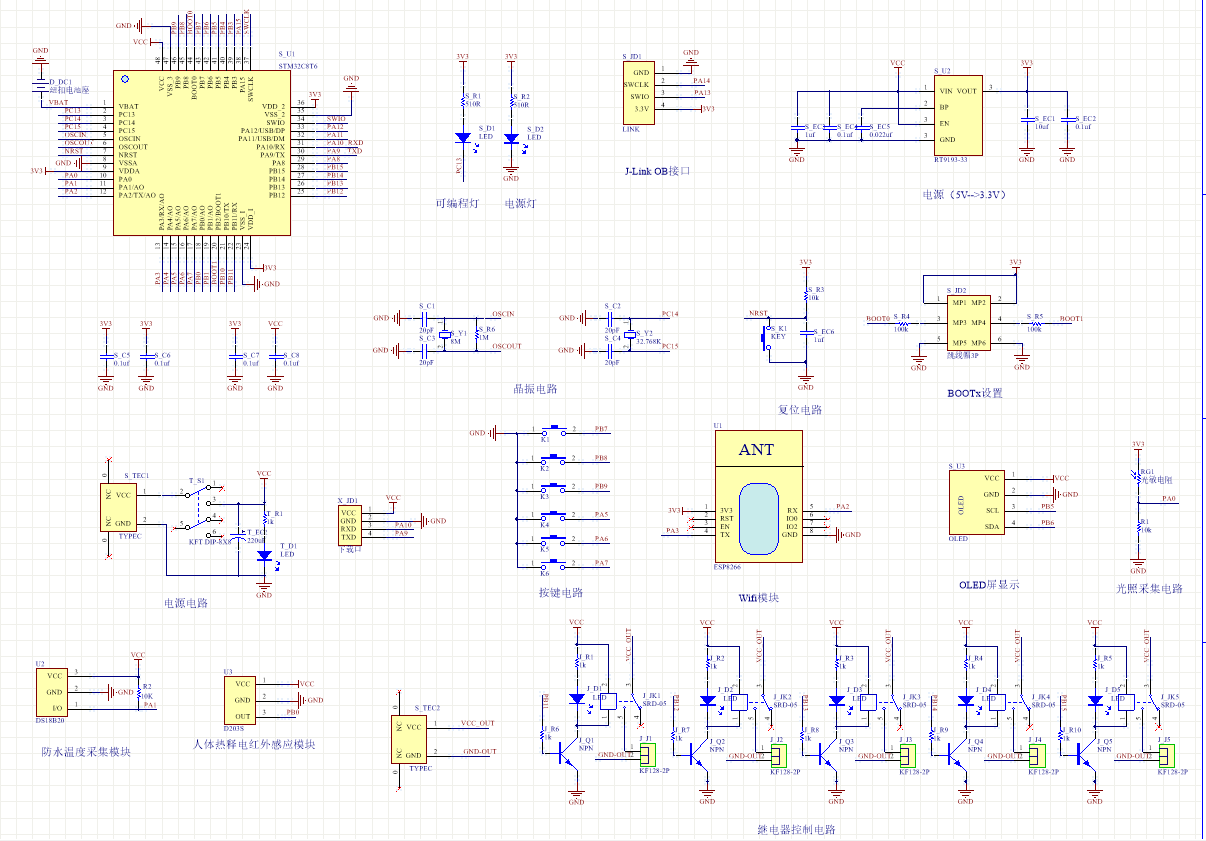Select the reset key S_K1
This screenshot has height=841, width=1206.
pyautogui.click(x=769, y=336)
